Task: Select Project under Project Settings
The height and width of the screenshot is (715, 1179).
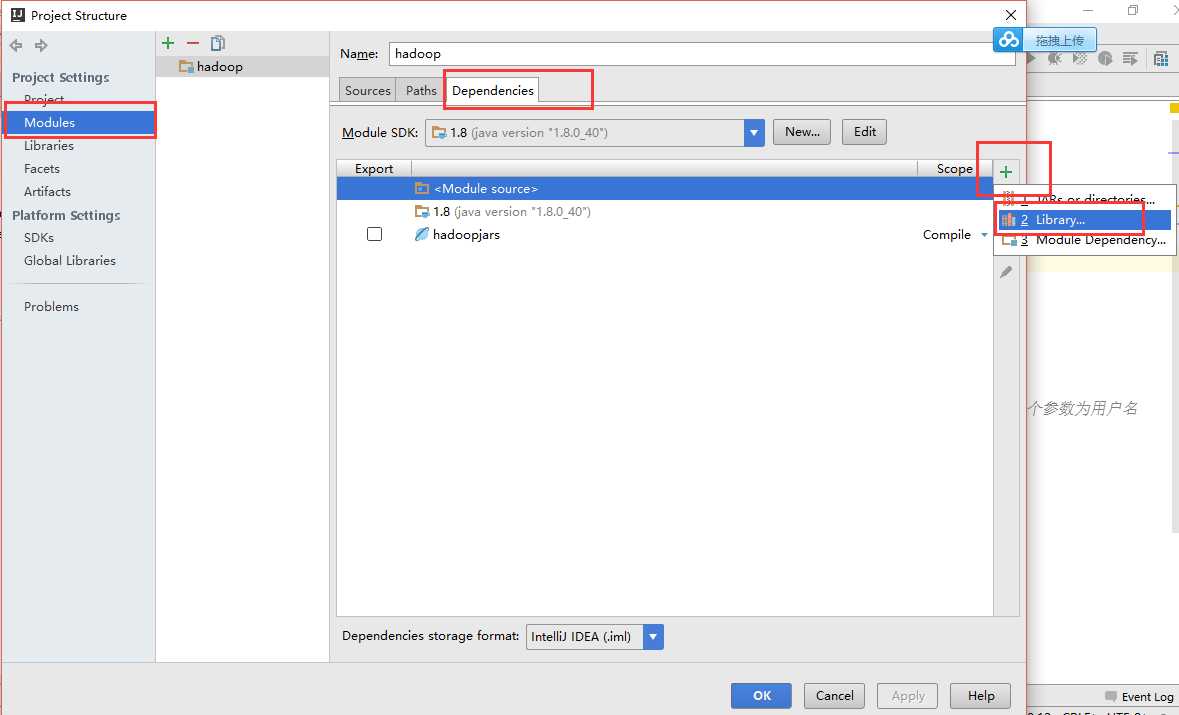Action: (44, 99)
